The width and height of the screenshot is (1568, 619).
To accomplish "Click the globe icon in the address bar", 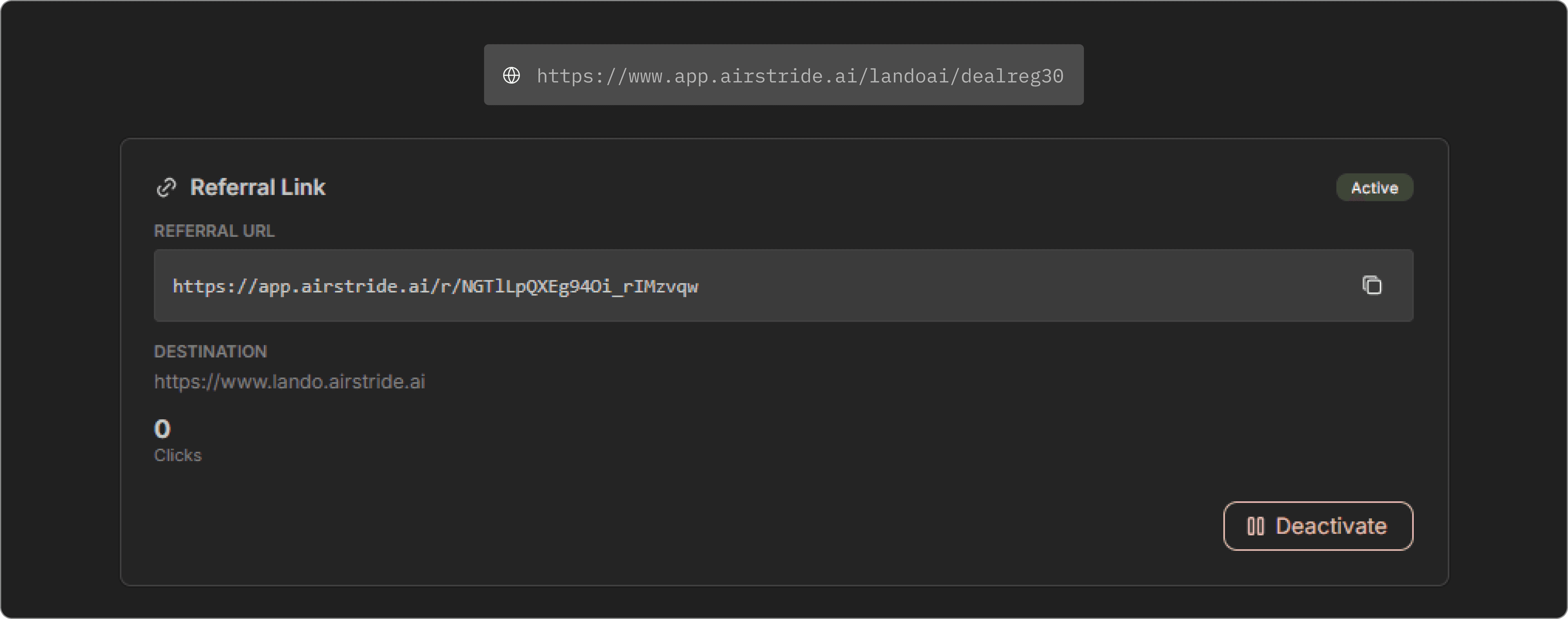I will 511,76.
